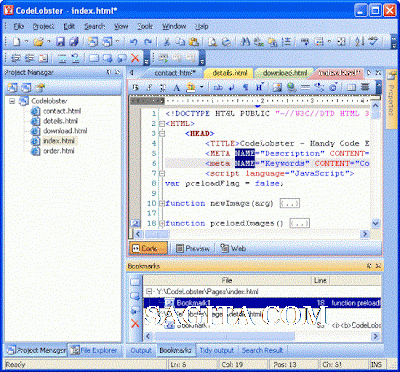Click the Print Preview magnifier page icon
Viewport: 400px width, 372px height.
coord(212,42)
